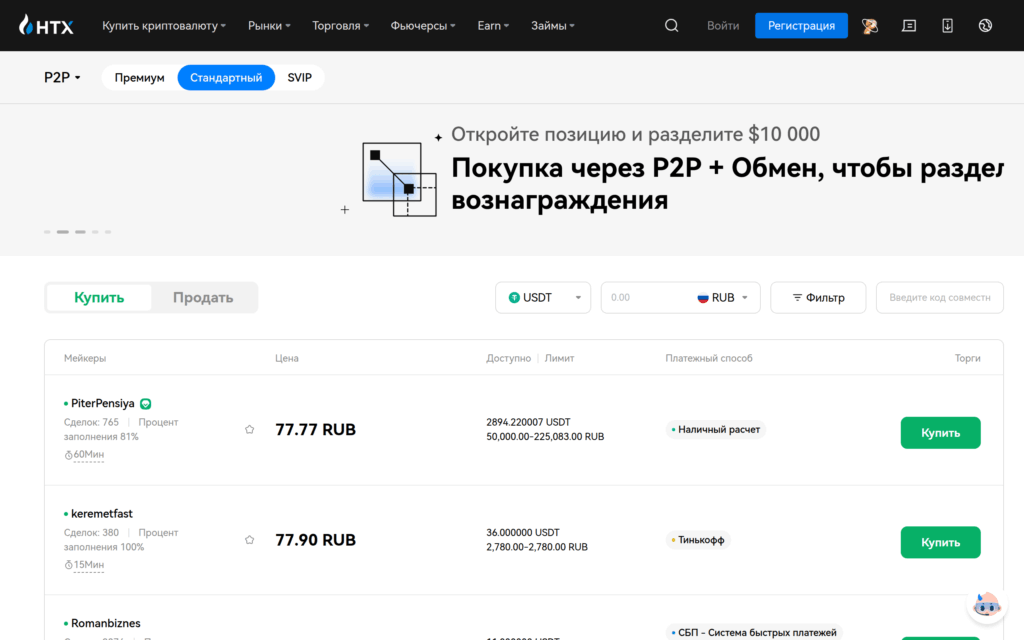
Task: Click the Мейкеры column header
Action: coord(85,359)
